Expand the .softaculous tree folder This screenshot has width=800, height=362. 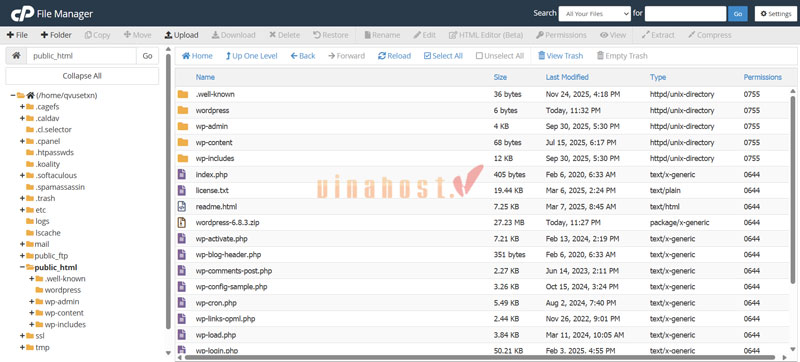tap(22, 175)
